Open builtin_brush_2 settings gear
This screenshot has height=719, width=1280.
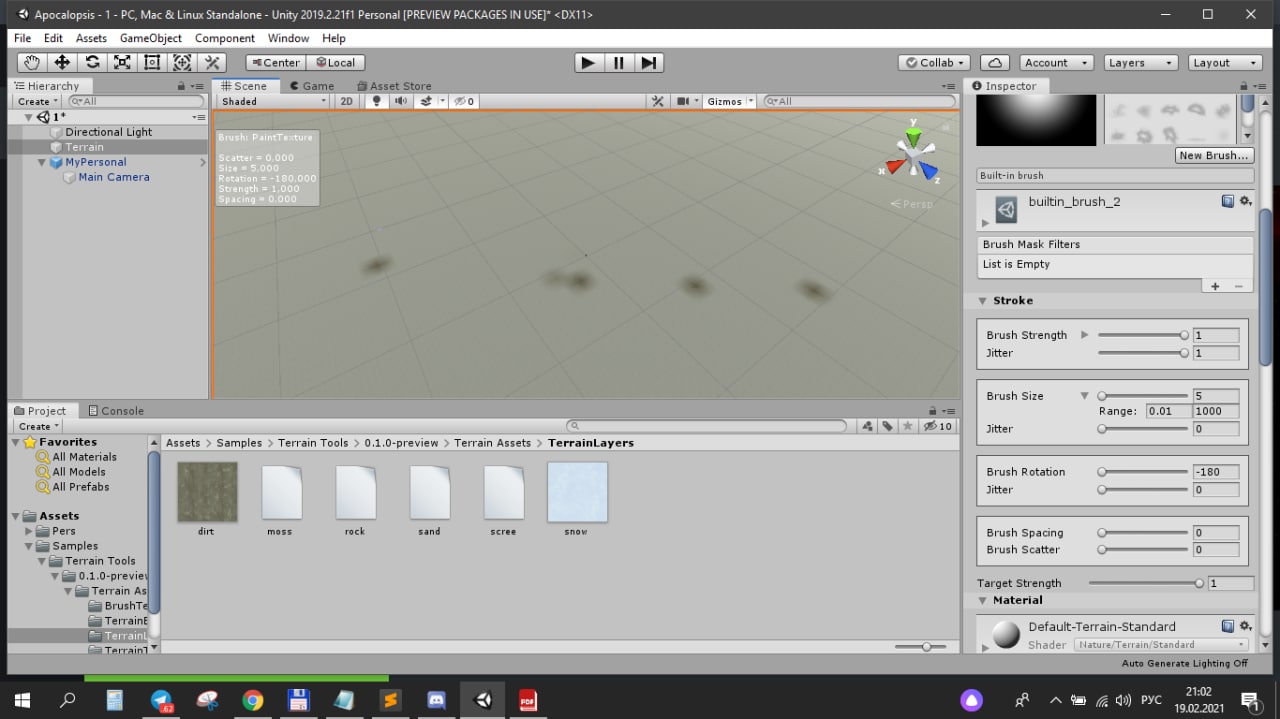(1245, 201)
